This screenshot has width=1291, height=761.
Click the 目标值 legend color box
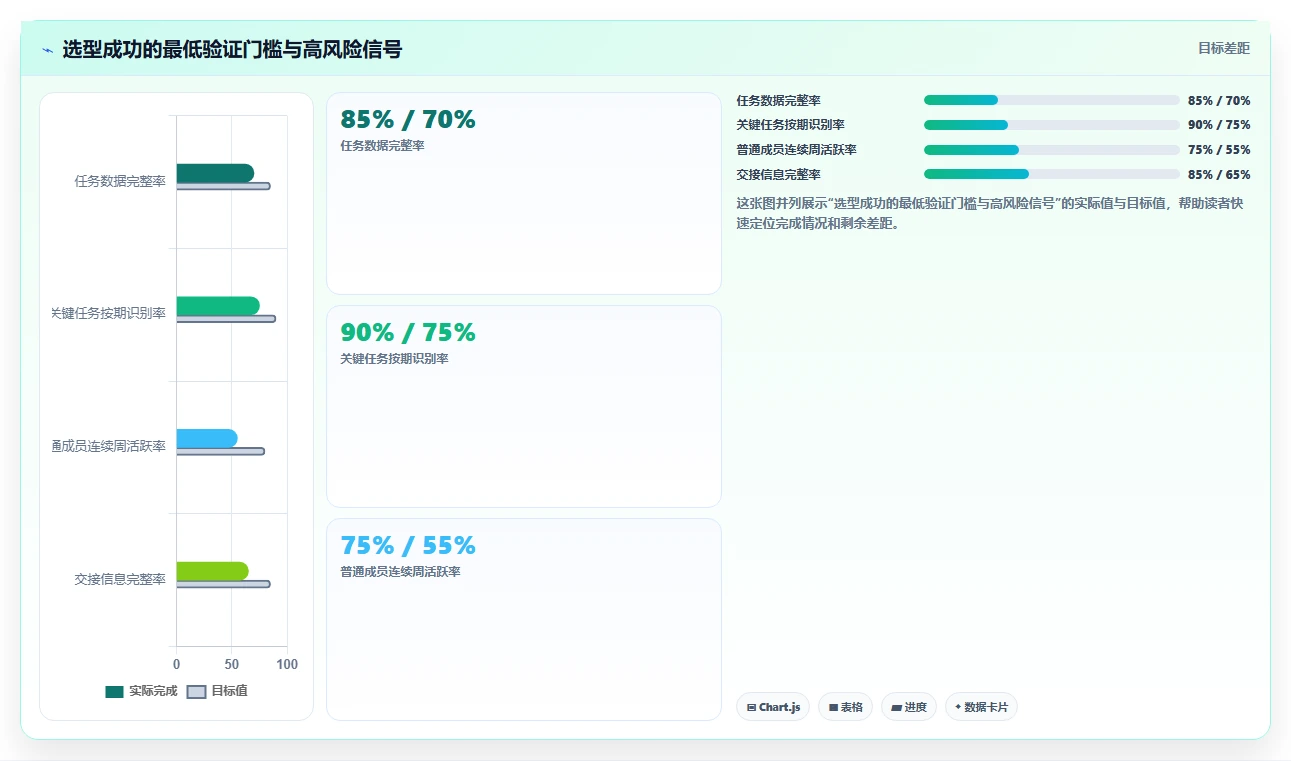(196, 692)
